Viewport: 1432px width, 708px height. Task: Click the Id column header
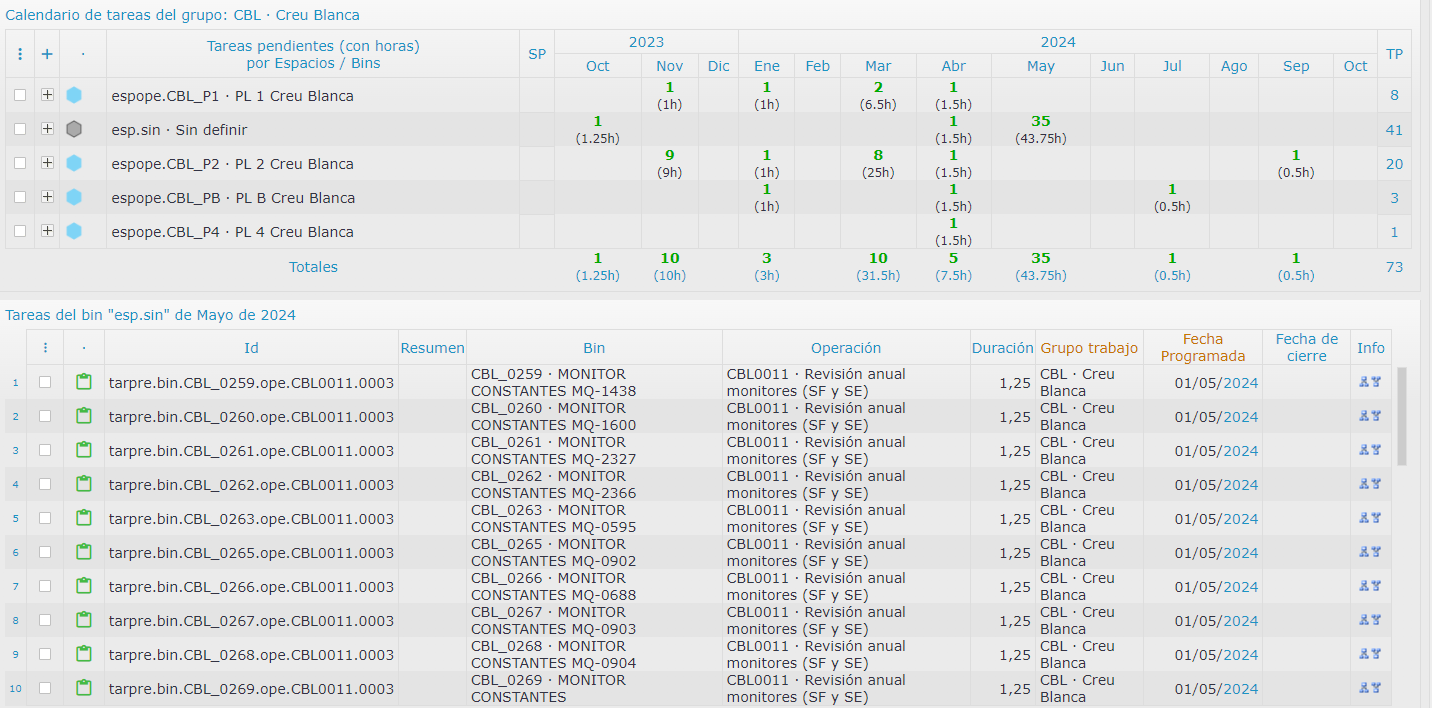[251, 348]
